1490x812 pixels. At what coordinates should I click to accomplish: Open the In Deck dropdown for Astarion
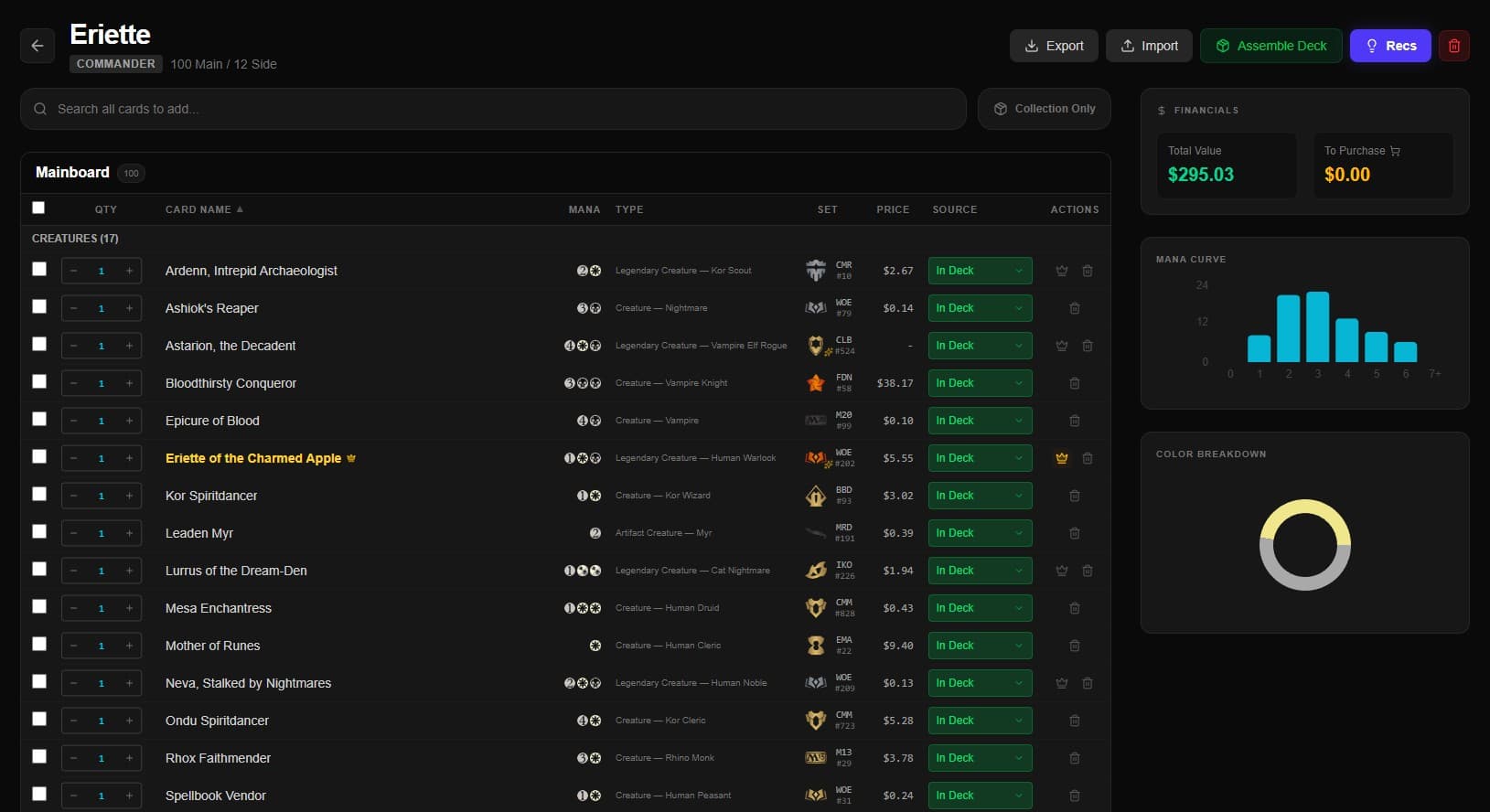979,346
